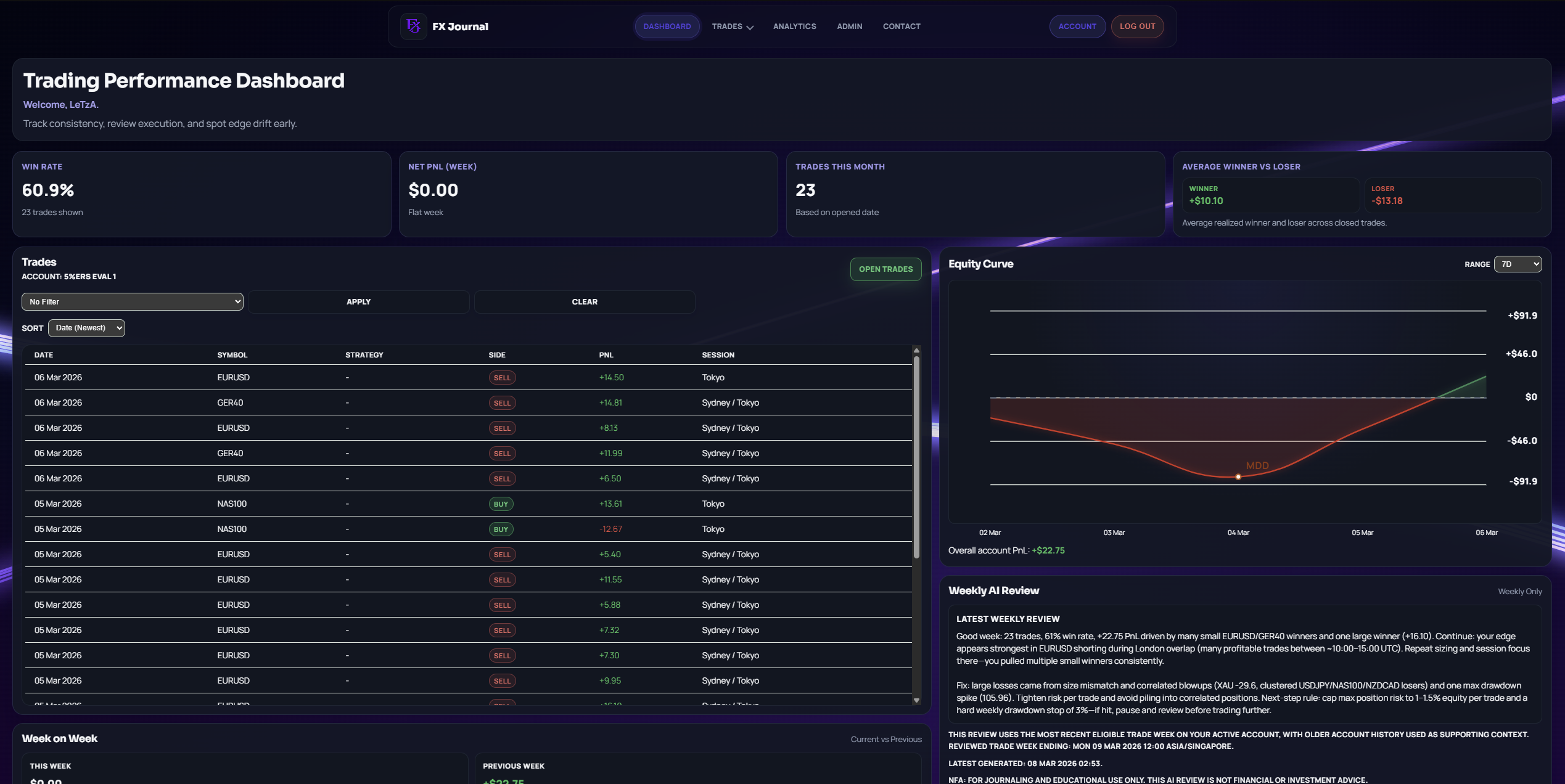
Task: Go to the CONTACT page
Action: [902, 27]
